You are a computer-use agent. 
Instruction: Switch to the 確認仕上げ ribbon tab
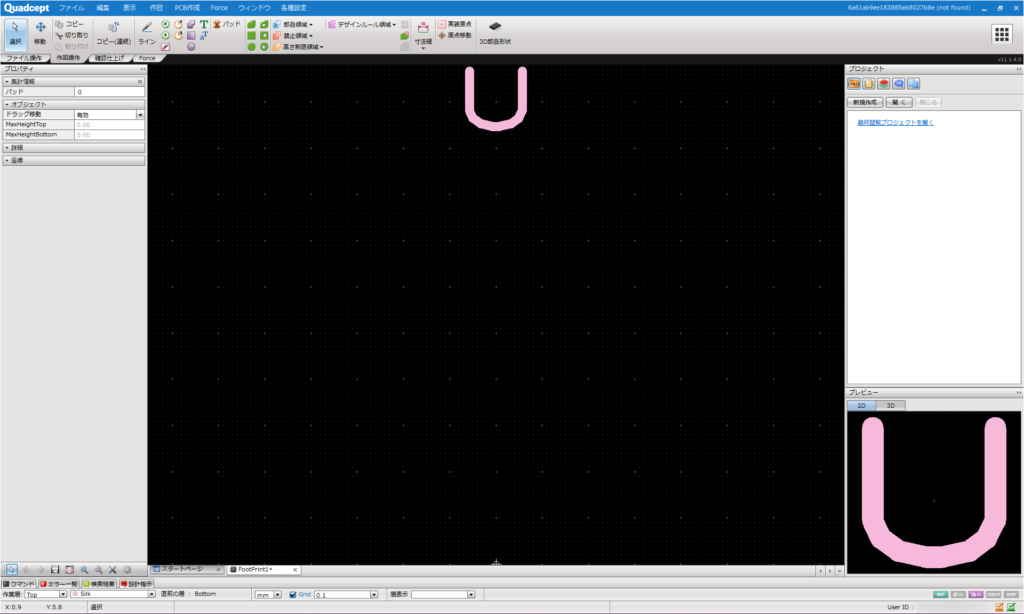109,58
